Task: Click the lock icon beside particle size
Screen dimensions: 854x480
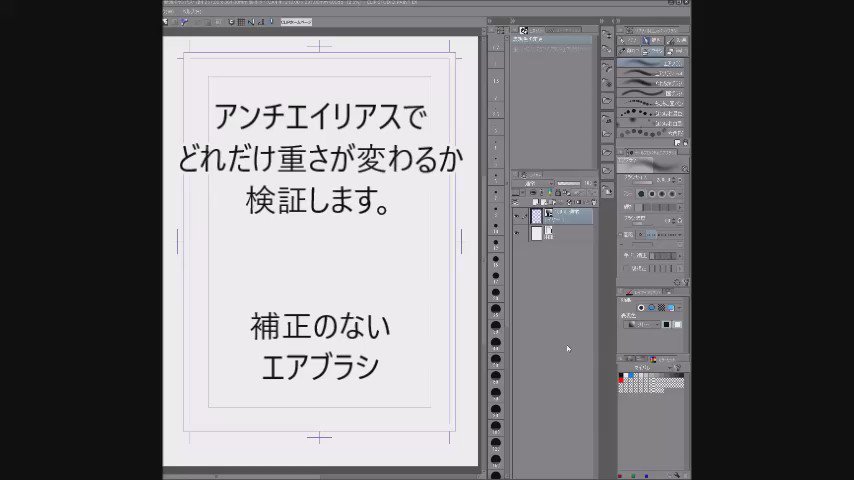Action: 680,221
